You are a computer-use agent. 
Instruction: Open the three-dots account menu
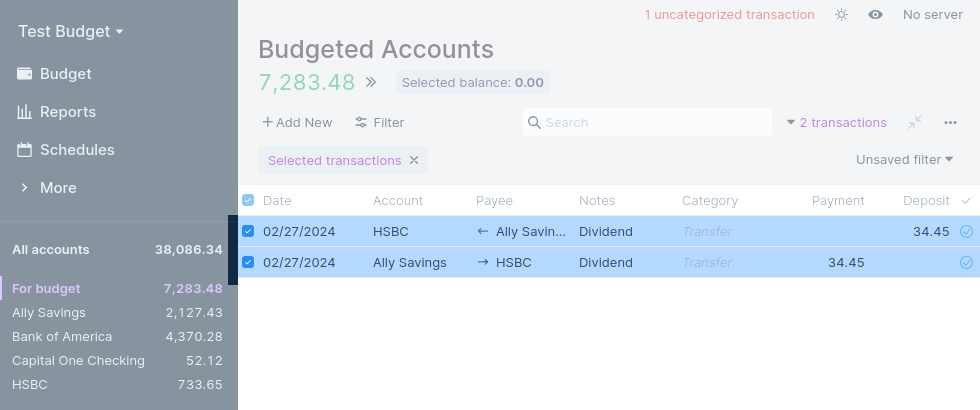[x=950, y=122]
